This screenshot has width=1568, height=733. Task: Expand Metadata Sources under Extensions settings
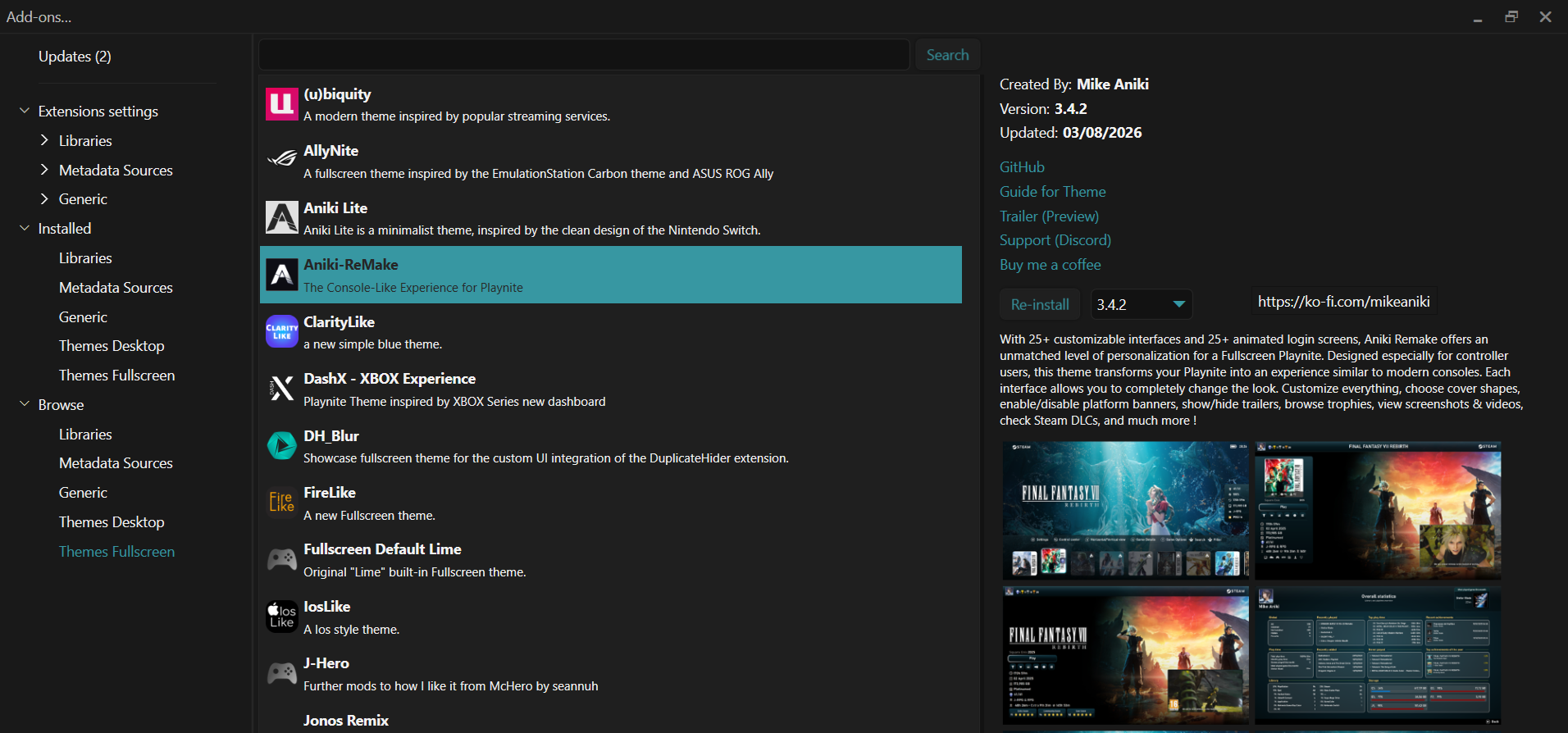coord(45,170)
